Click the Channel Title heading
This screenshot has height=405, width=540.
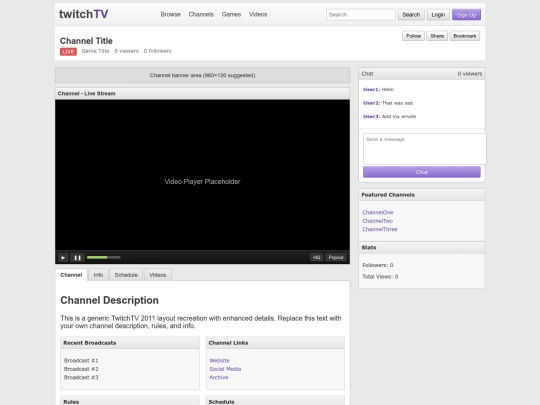pyautogui.click(x=86, y=41)
